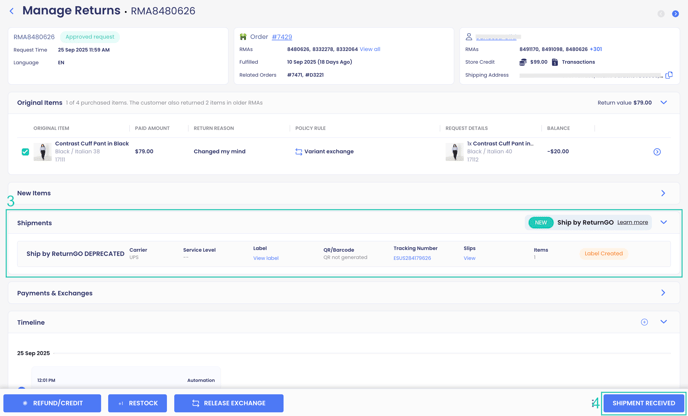The width and height of the screenshot is (688, 416).
Task: Expand the New Items section
Action: (x=663, y=193)
